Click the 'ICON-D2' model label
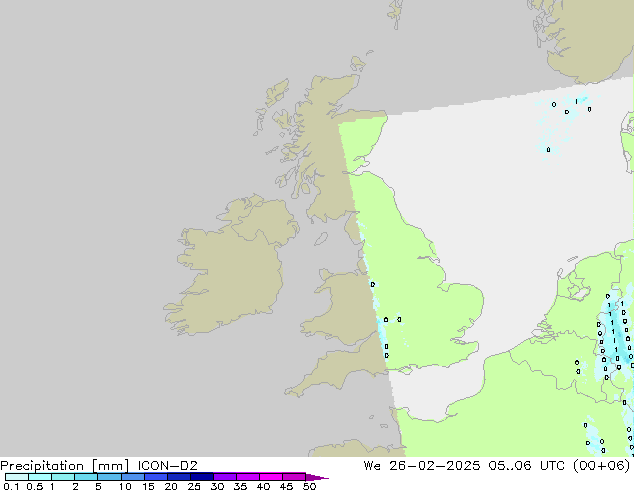This screenshot has width=634, height=490. coord(167,466)
